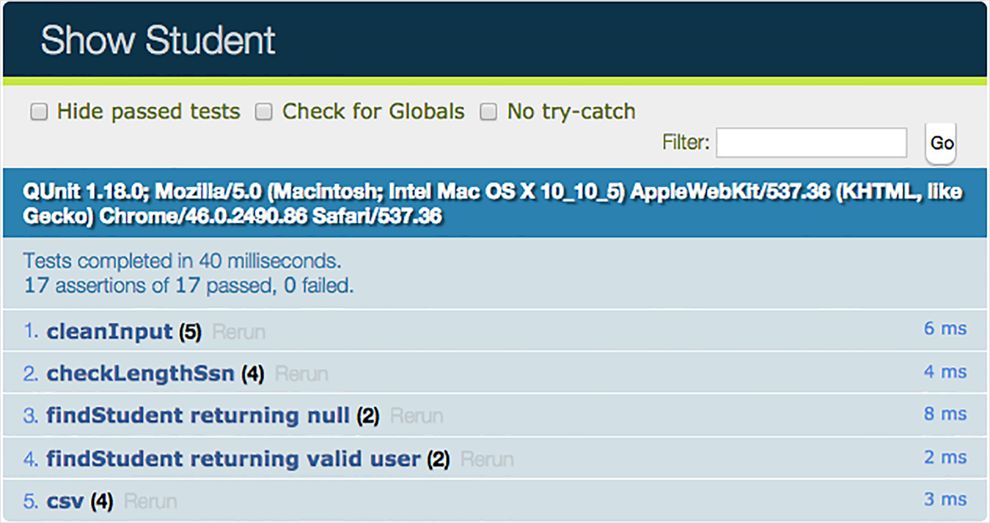Expand the cleanInput test results
Image resolution: width=990 pixels, height=523 pixels.
point(110,331)
